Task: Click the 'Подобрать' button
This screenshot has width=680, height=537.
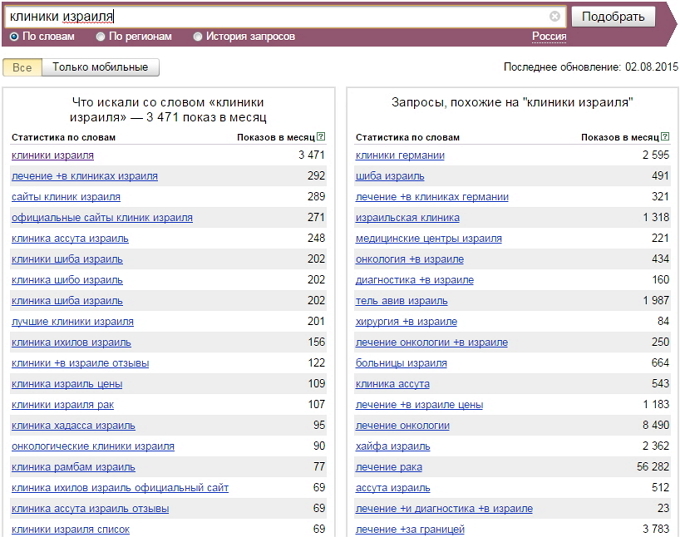Action: pyautogui.click(x=613, y=17)
